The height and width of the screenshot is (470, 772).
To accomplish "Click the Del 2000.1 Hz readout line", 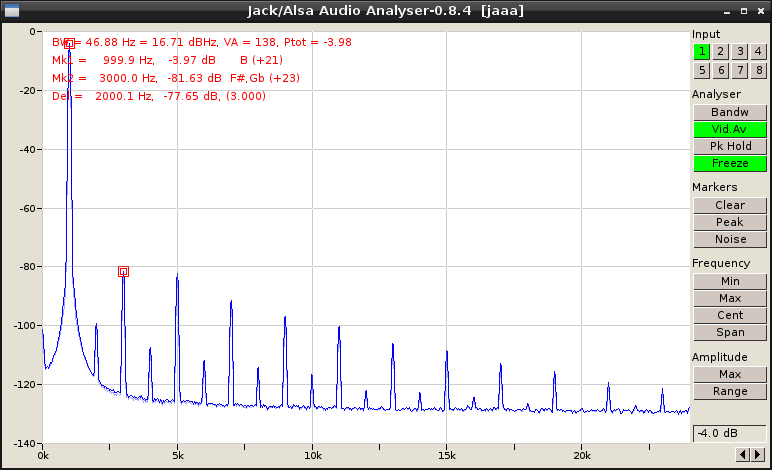I will pyautogui.click(x=159, y=96).
